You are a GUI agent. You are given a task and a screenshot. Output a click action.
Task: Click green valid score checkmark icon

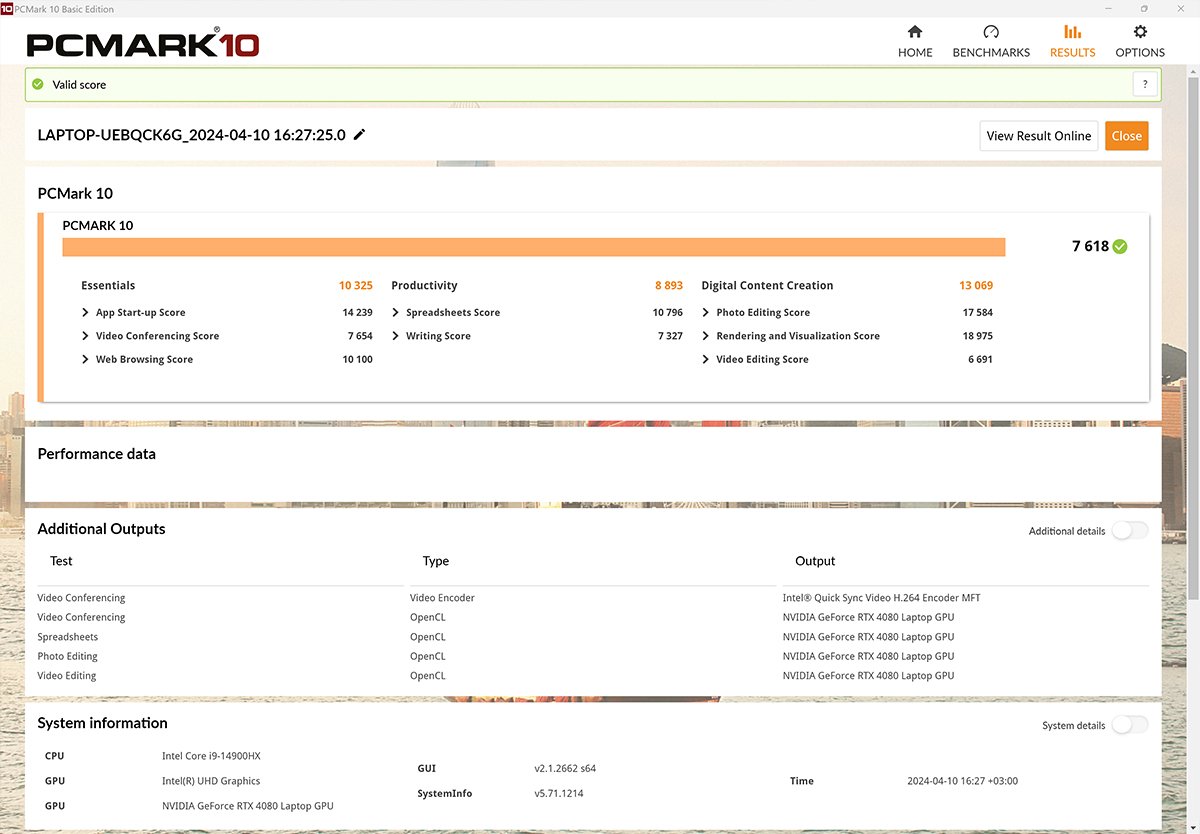[x=38, y=85]
